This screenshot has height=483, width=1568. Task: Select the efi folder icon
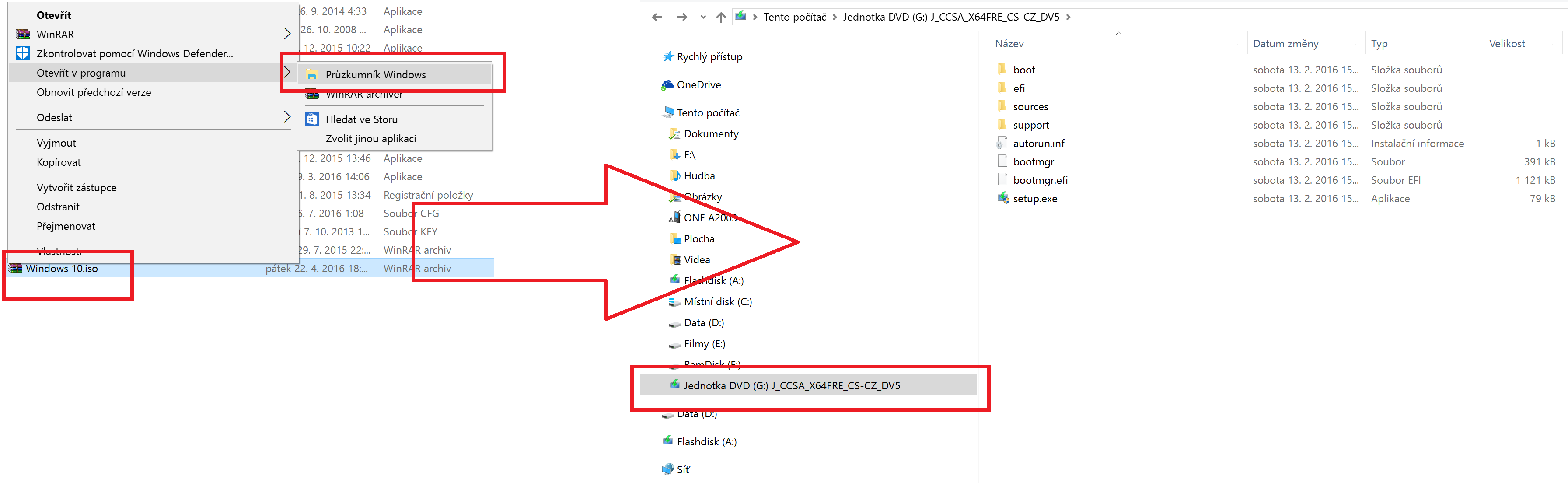pos(1002,87)
